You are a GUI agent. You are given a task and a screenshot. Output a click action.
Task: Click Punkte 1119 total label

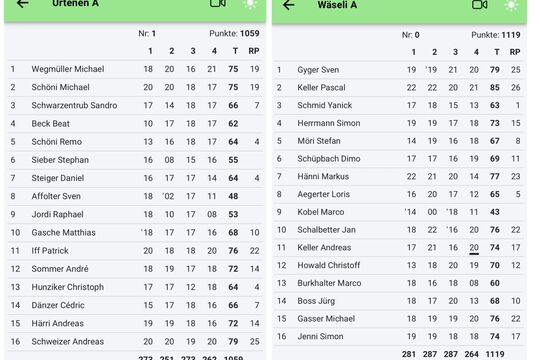(x=496, y=35)
